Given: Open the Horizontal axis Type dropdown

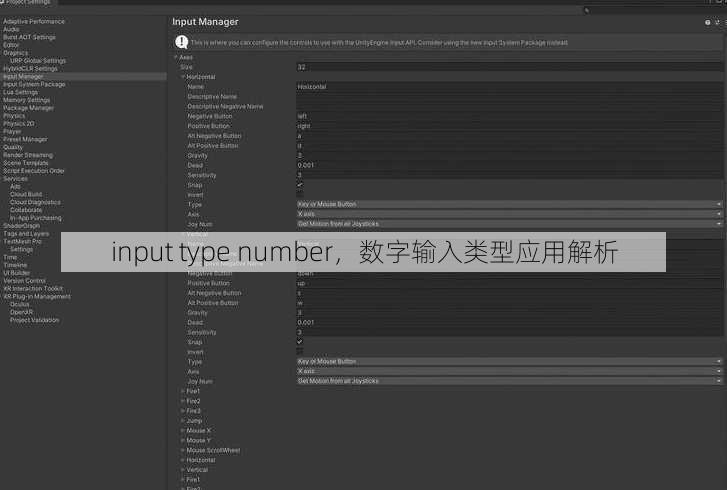Looking at the screenshot, I should point(510,204).
